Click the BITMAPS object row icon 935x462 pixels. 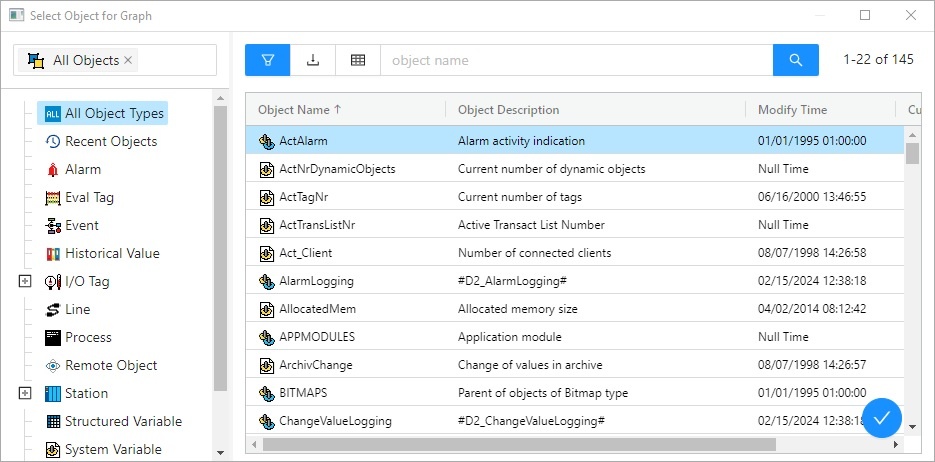267,393
